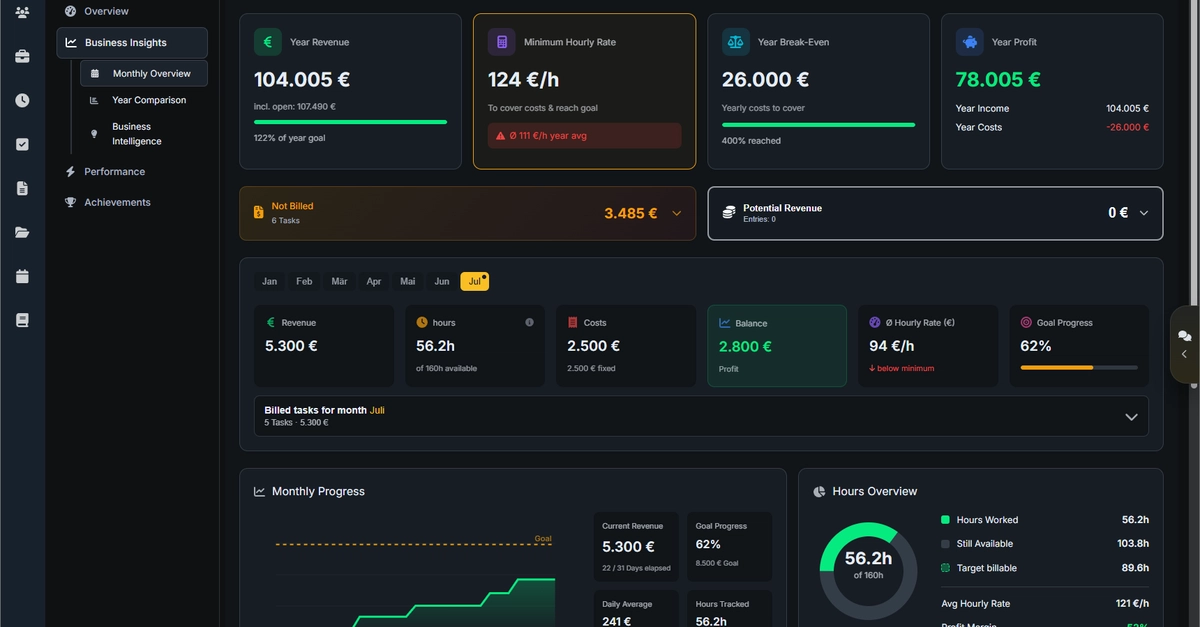Image resolution: width=1200 pixels, height=627 pixels.
Task: Select the Feb month tab
Action: (x=304, y=281)
